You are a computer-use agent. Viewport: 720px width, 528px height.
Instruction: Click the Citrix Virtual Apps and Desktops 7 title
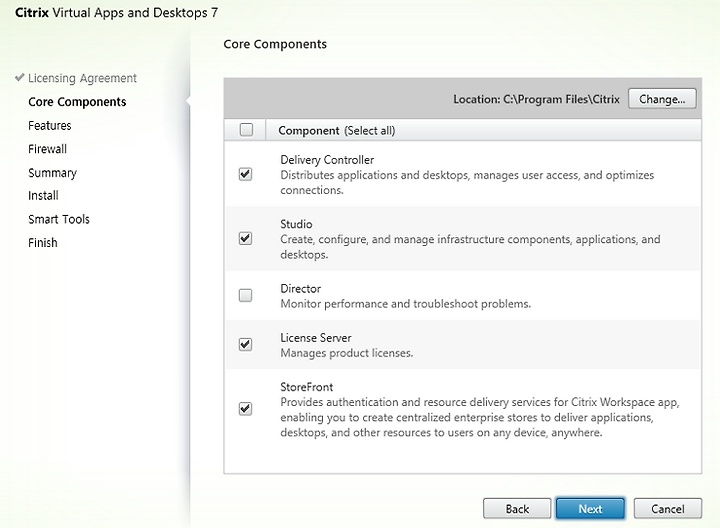click(117, 12)
